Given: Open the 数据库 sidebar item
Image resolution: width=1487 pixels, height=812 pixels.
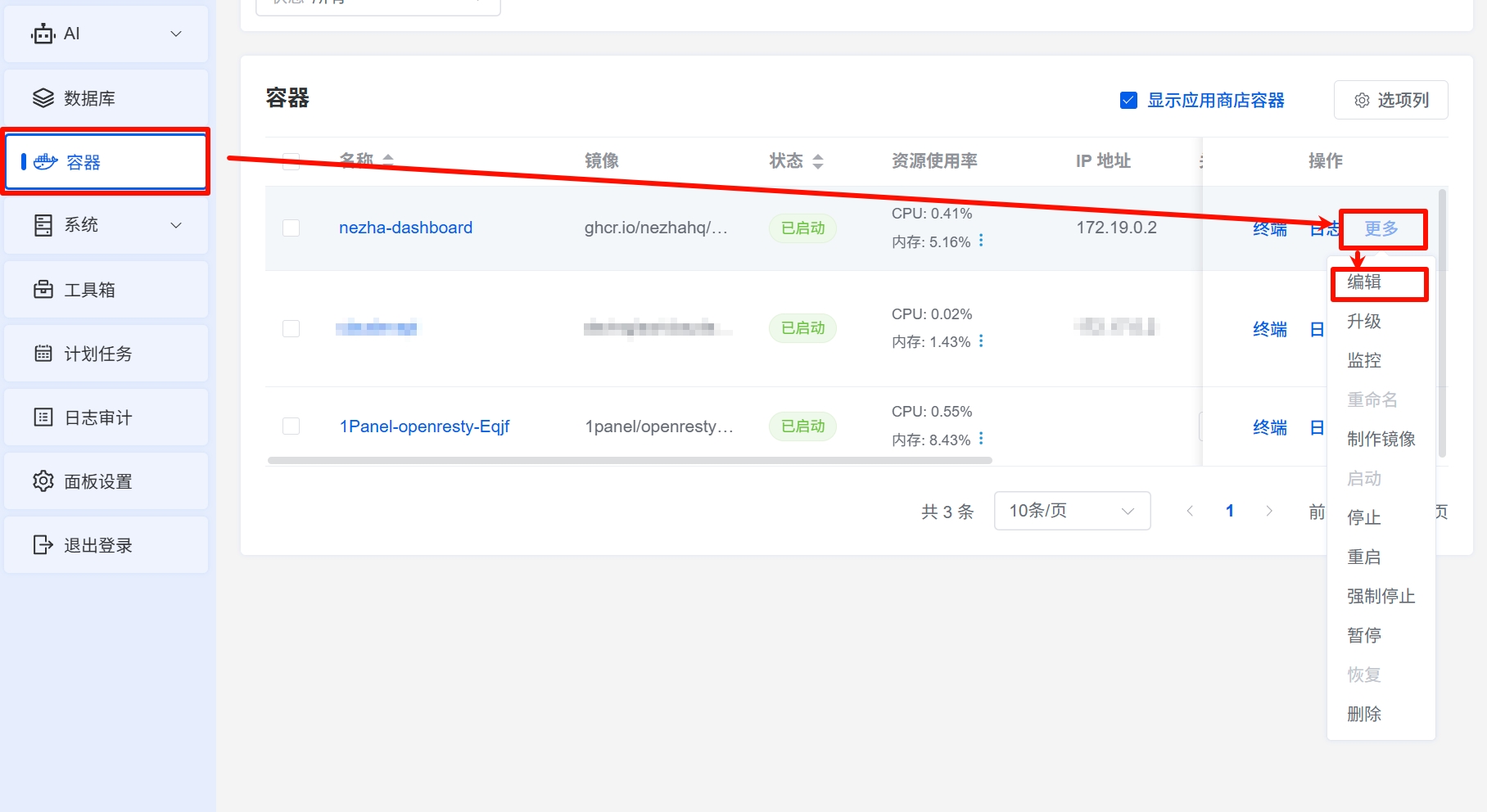Looking at the screenshot, I should pyautogui.click(x=106, y=98).
